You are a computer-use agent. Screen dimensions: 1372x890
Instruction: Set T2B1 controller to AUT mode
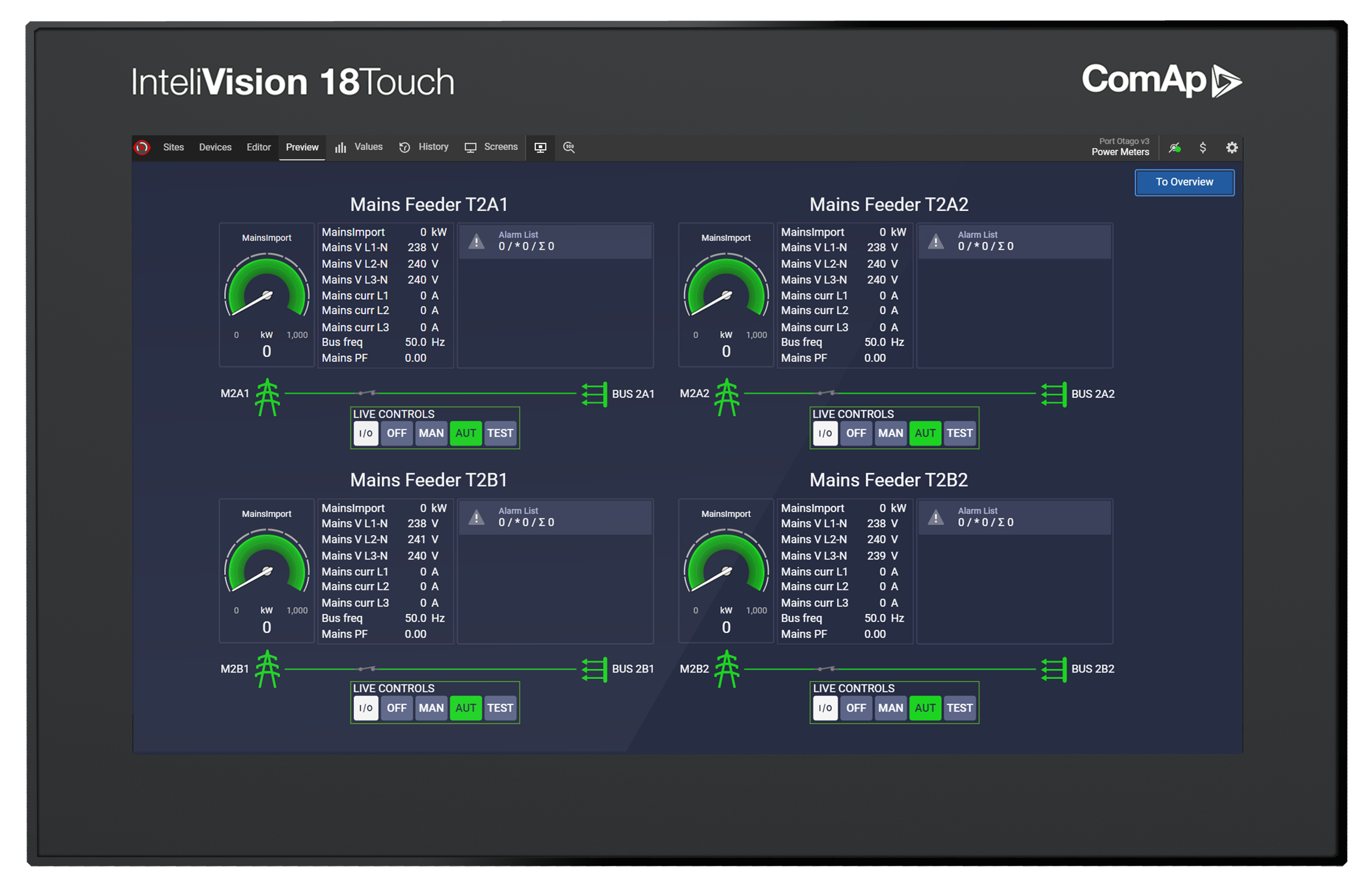tap(466, 708)
